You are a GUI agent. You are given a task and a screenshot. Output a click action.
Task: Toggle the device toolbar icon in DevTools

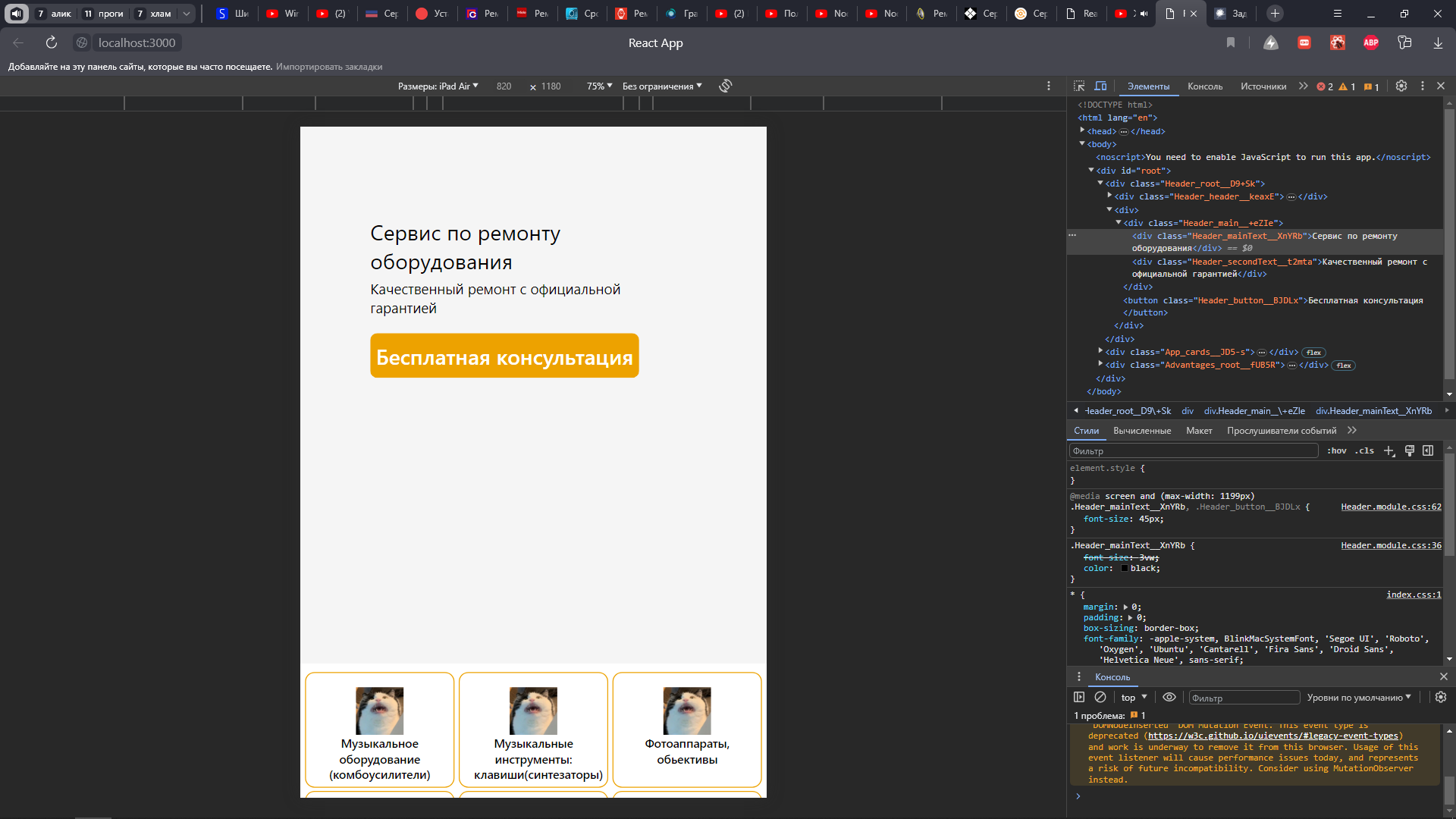click(x=1100, y=86)
